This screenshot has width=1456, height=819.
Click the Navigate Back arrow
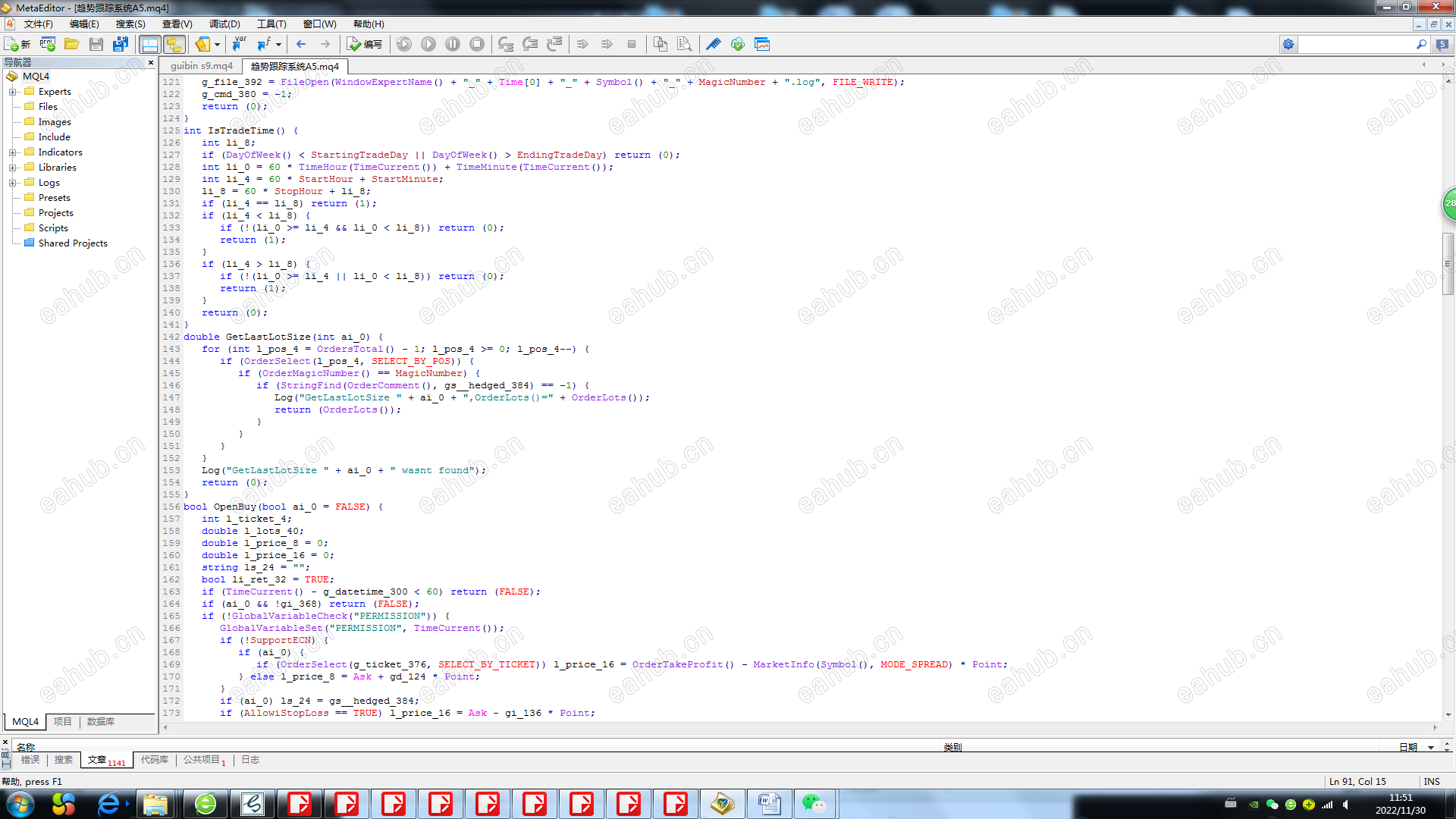pos(301,44)
